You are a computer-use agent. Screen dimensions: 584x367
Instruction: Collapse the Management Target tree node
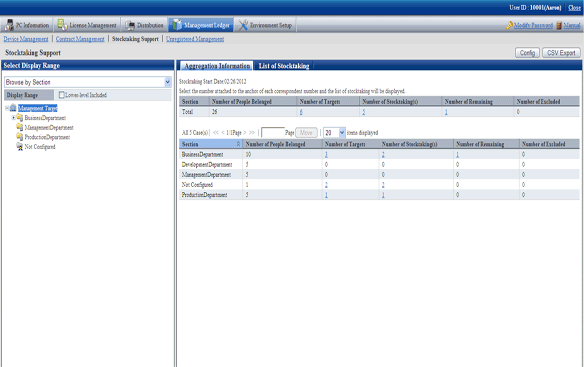(x=7, y=108)
